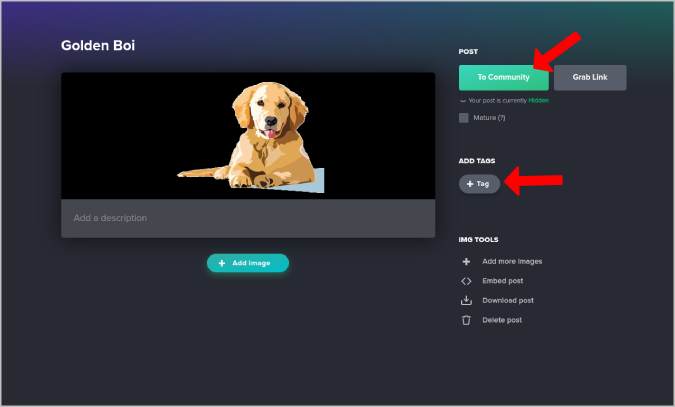Click the POST section heading
Viewport: 675px width, 407px height.
point(468,52)
